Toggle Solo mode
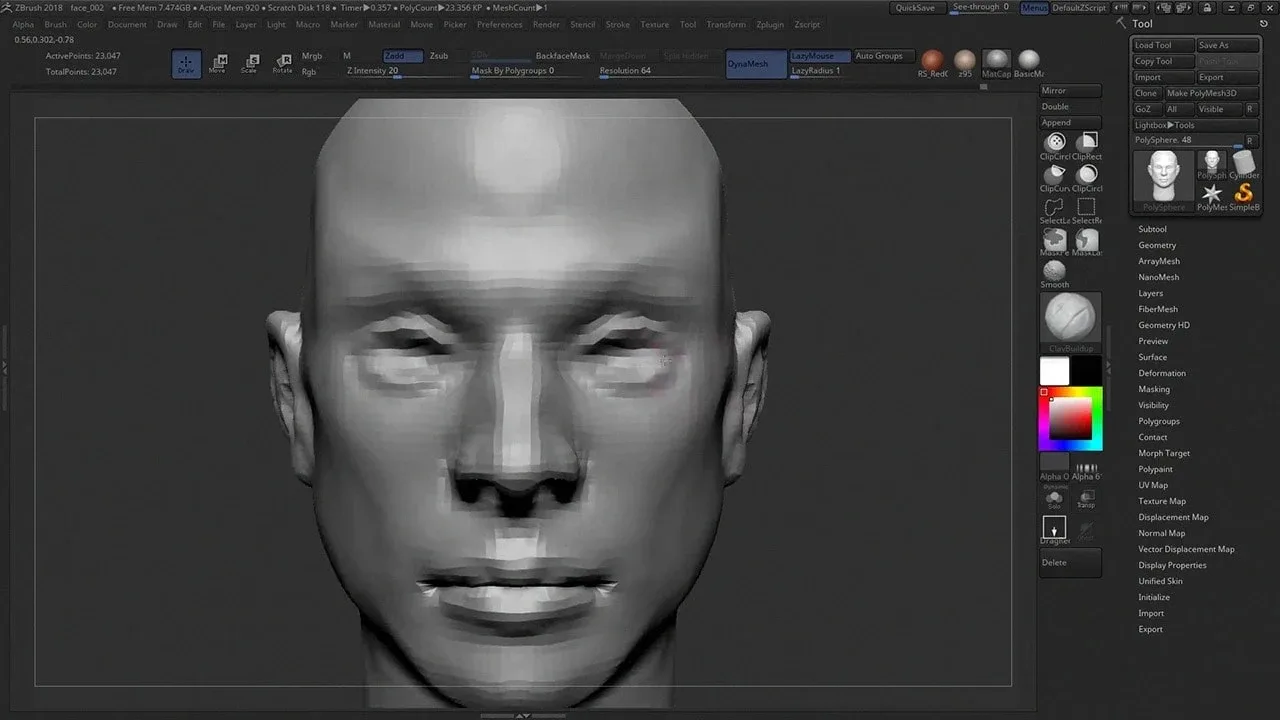 (1054, 498)
